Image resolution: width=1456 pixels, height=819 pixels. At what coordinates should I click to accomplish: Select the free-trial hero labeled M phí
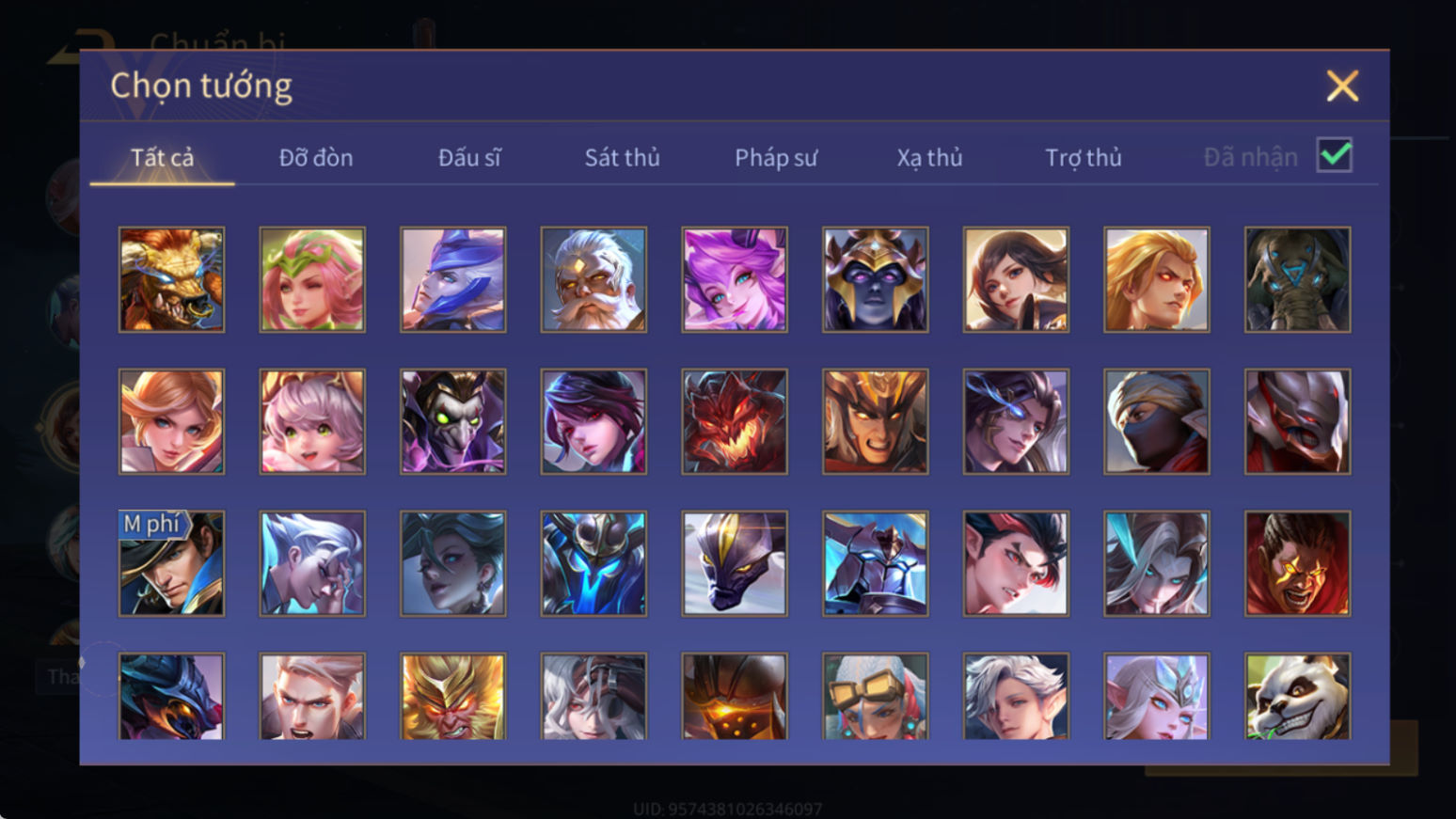pos(171,563)
